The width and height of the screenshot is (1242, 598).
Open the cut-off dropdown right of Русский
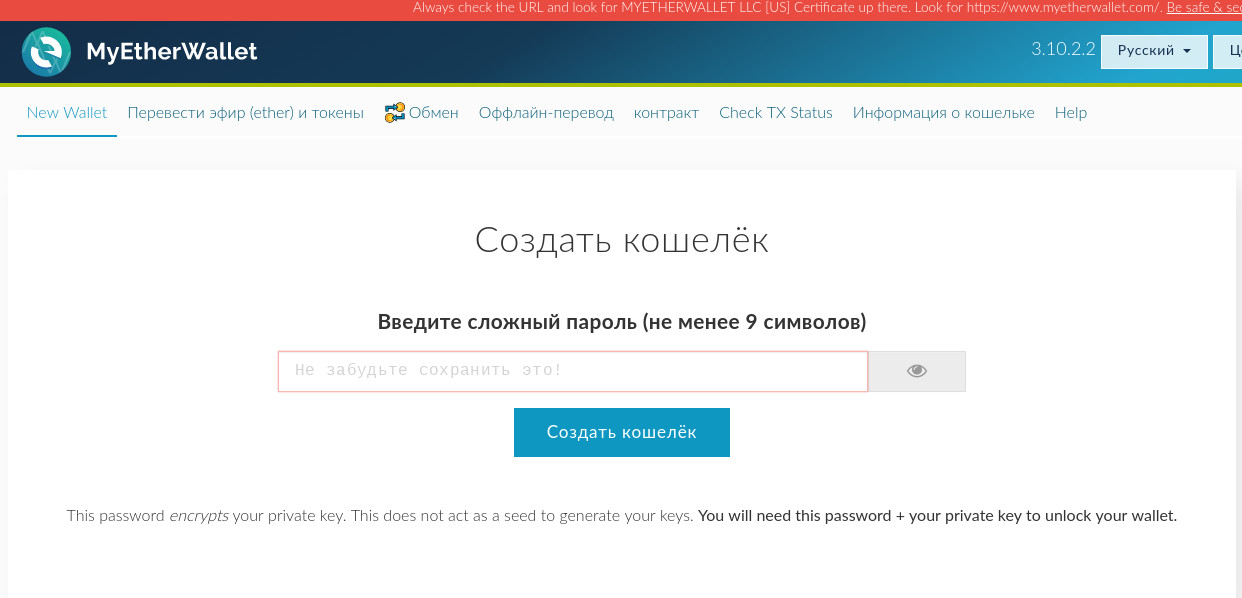[x=1228, y=51]
